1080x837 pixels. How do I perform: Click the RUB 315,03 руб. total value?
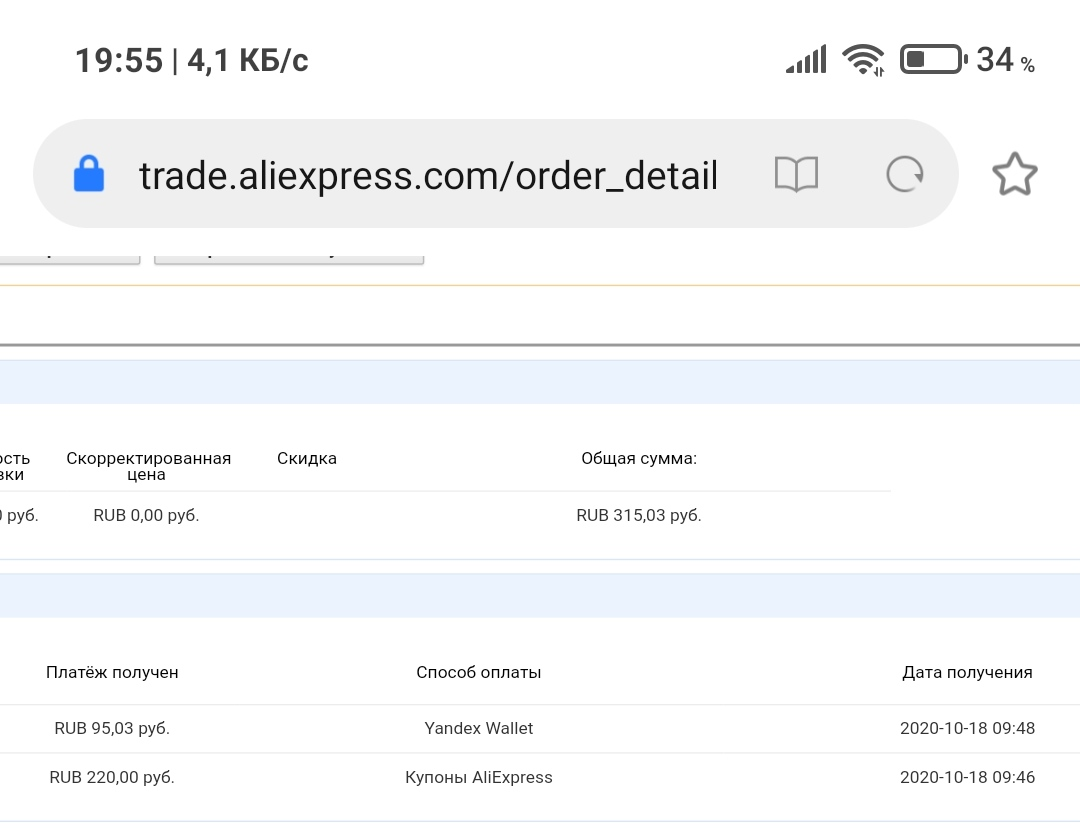pos(639,515)
